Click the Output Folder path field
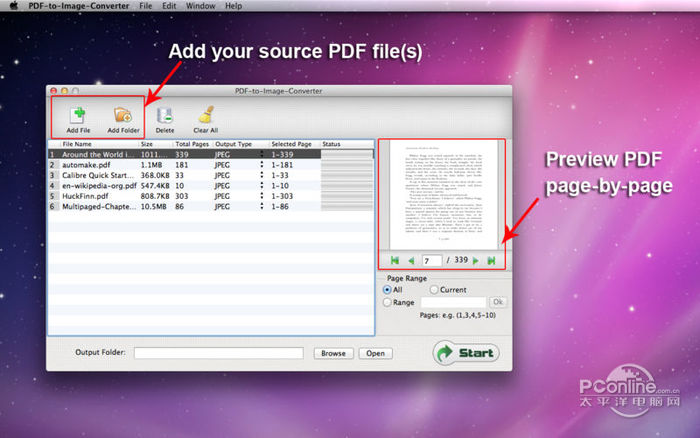 click(219, 353)
